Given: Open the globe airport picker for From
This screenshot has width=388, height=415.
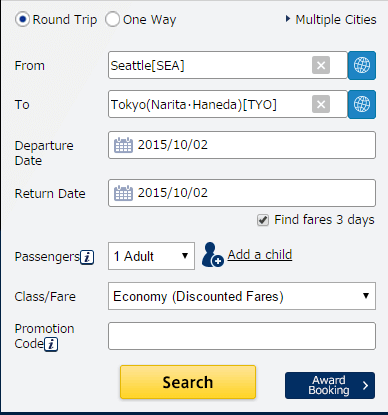Looking at the screenshot, I should pos(362,65).
